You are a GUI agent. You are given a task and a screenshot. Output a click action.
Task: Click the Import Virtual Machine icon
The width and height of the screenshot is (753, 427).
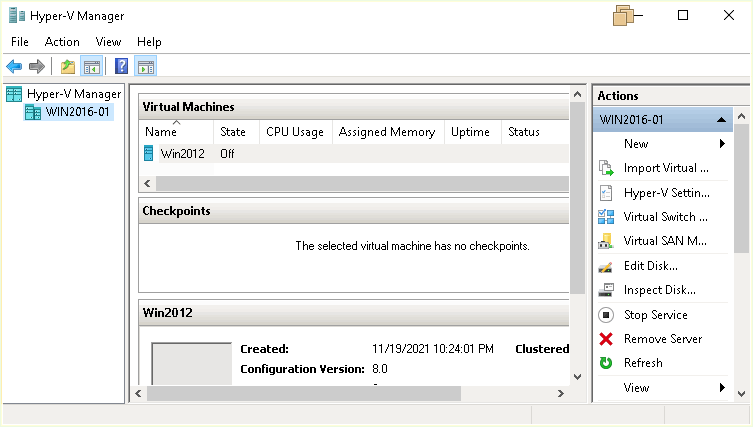click(605, 168)
